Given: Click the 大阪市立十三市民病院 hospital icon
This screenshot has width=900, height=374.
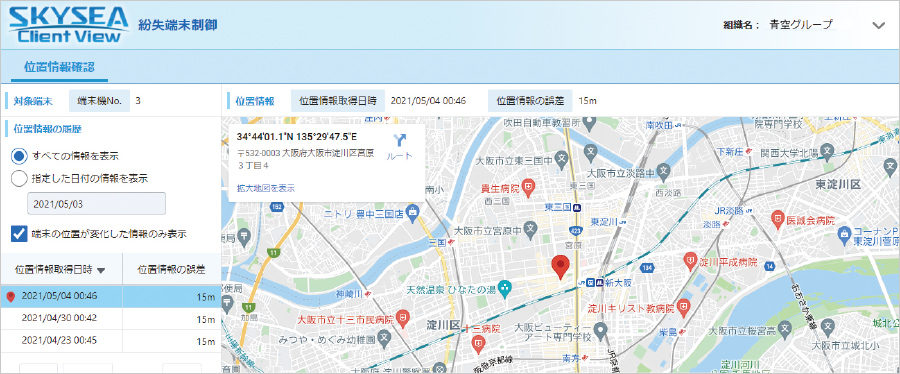Looking at the screenshot, I should 403,317.
